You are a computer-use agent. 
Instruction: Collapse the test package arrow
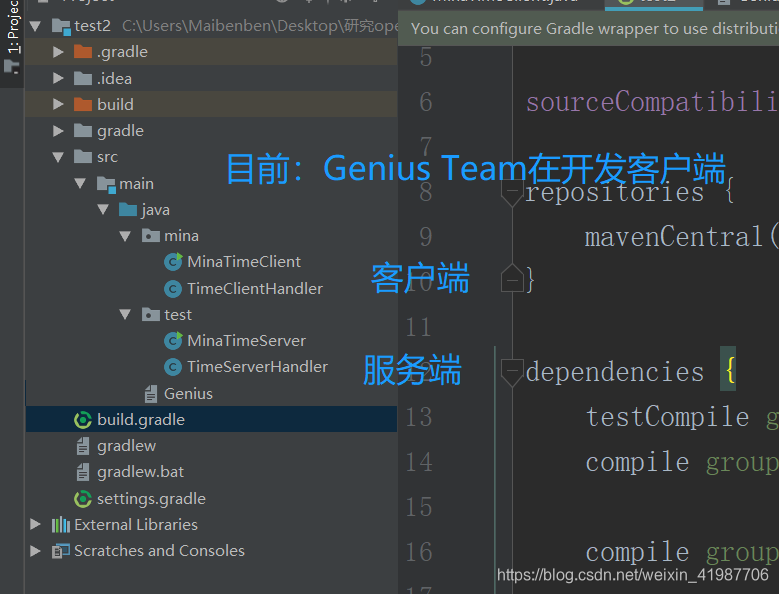click(x=125, y=314)
